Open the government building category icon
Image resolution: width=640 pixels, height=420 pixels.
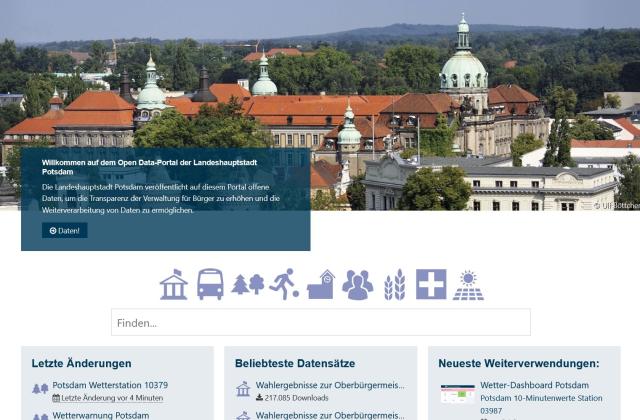coord(174,284)
